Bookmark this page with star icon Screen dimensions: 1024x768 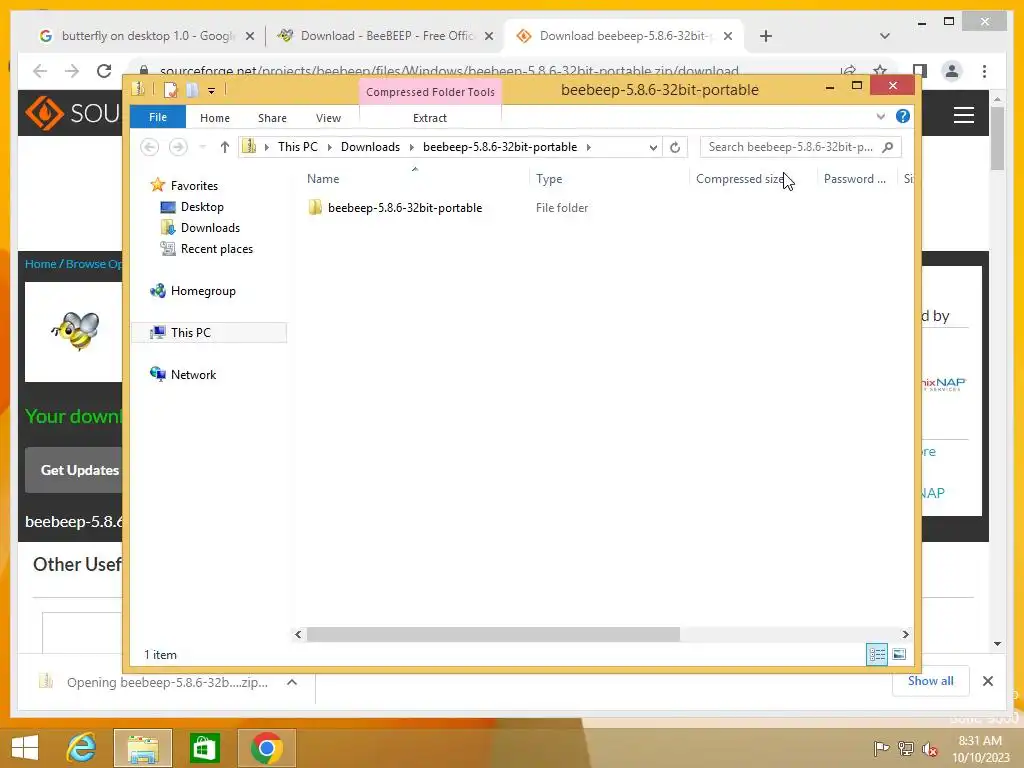tap(880, 71)
